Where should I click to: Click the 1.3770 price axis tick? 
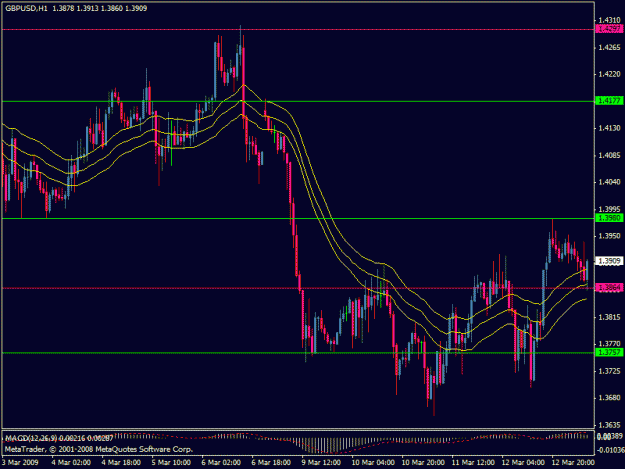[610, 343]
